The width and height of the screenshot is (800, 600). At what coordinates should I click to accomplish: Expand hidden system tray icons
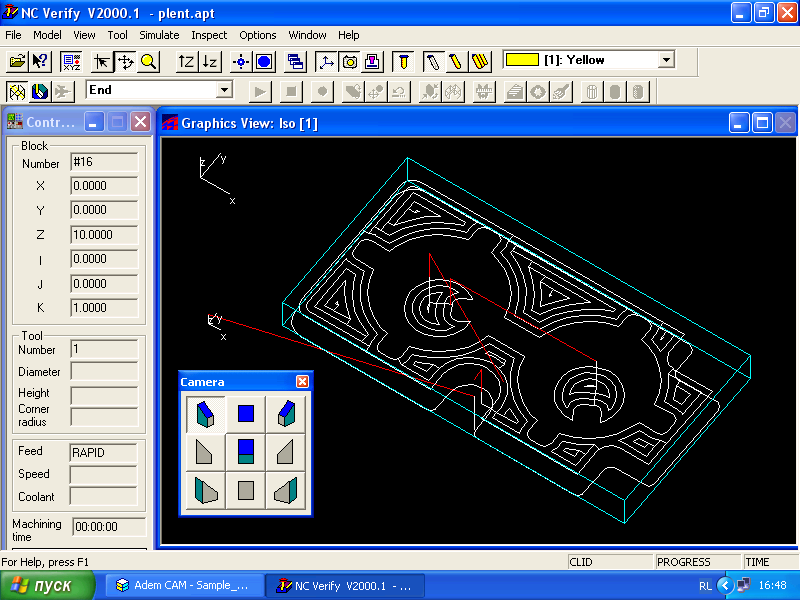pyautogui.click(x=725, y=585)
